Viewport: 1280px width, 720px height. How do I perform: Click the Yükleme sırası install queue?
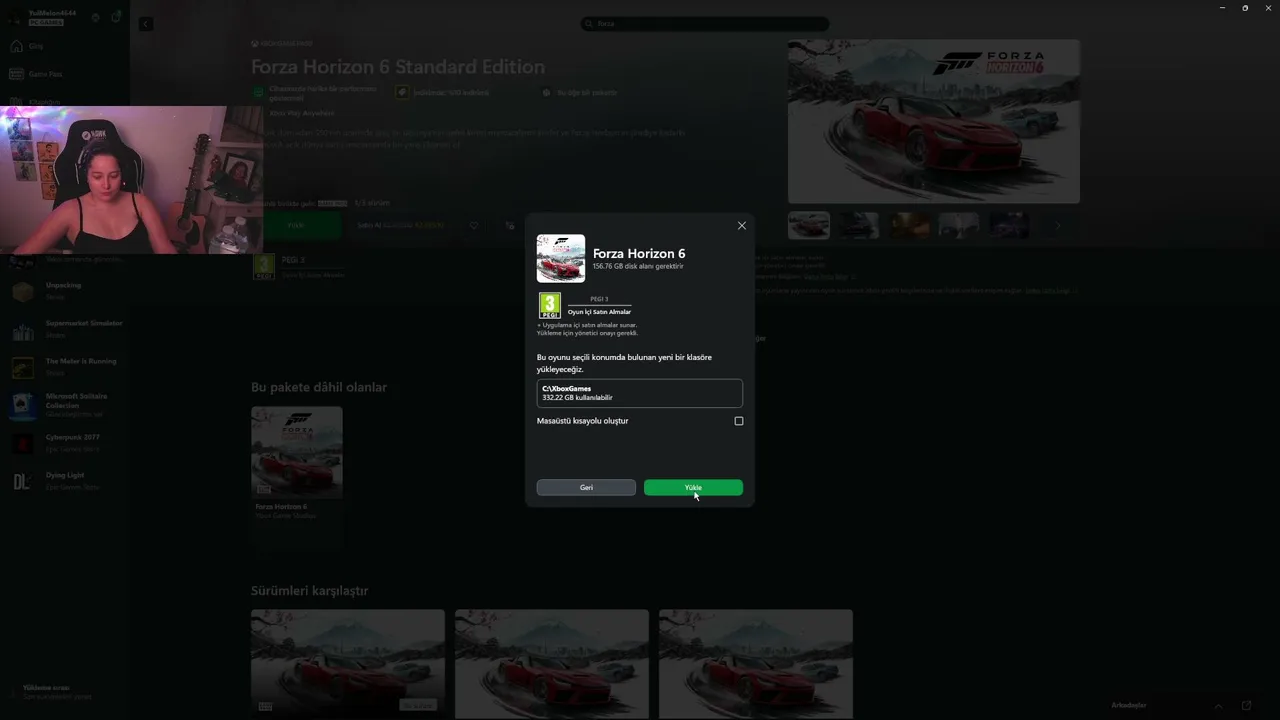pyautogui.click(x=57, y=691)
